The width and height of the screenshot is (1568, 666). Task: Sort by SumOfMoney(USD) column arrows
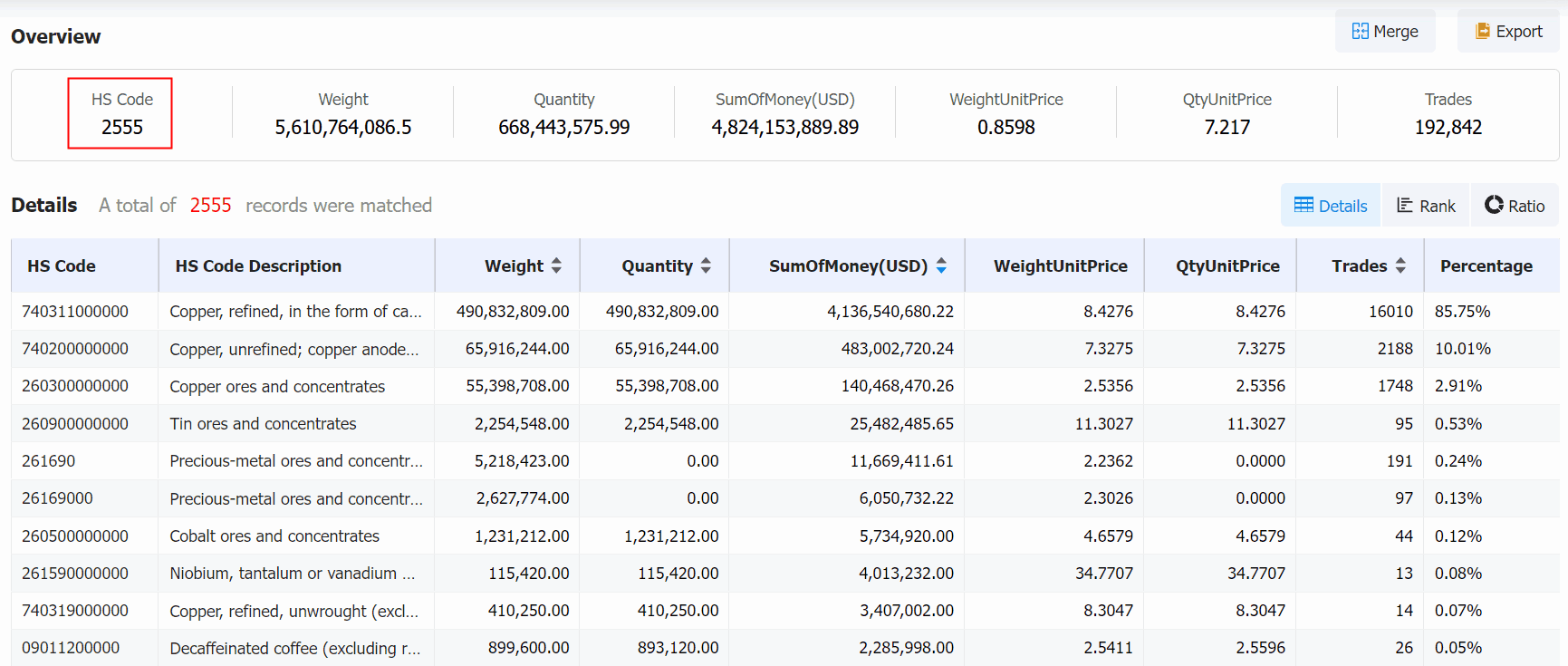click(941, 265)
